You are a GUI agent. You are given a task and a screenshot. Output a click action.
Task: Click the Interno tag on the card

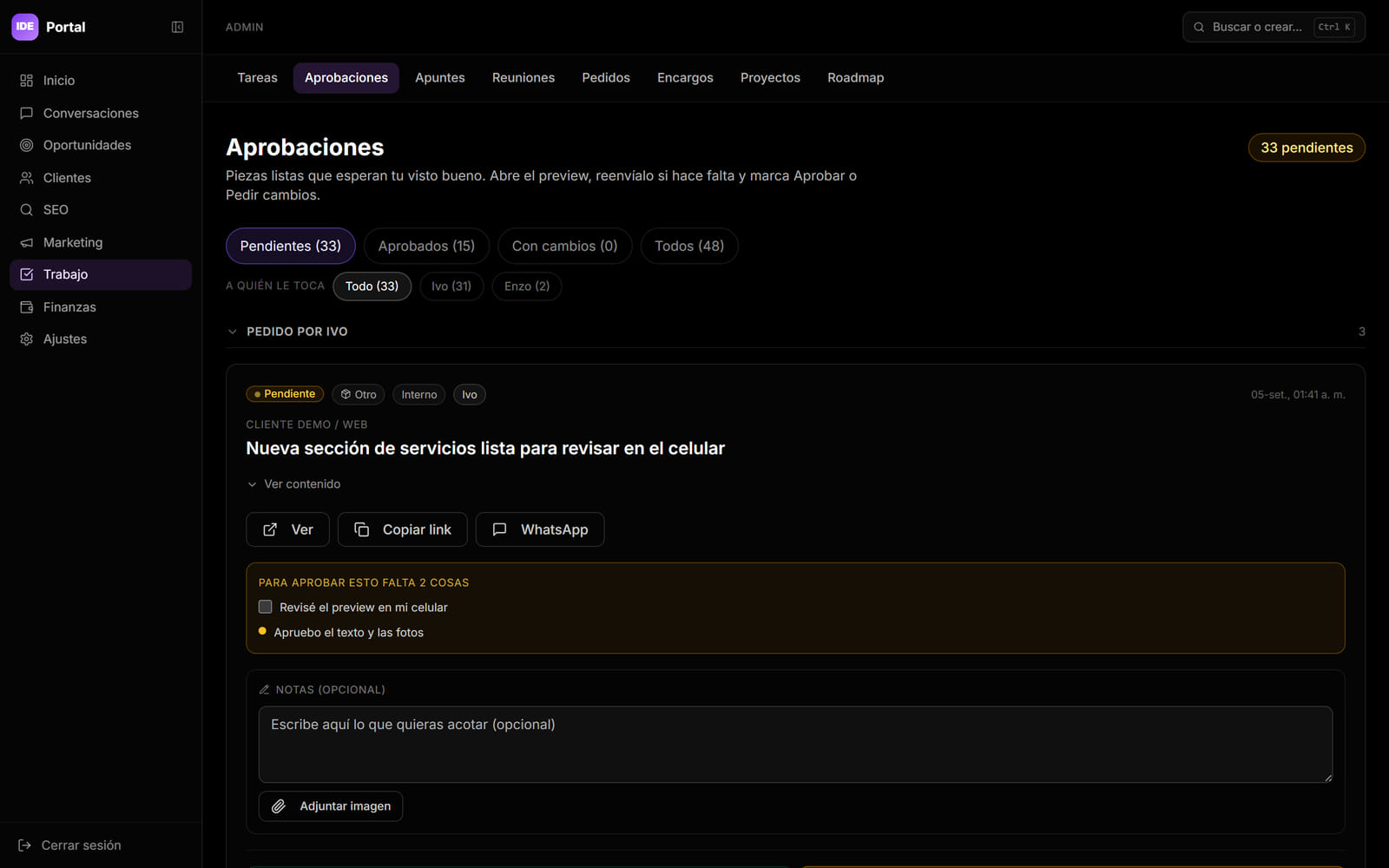click(x=419, y=395)
